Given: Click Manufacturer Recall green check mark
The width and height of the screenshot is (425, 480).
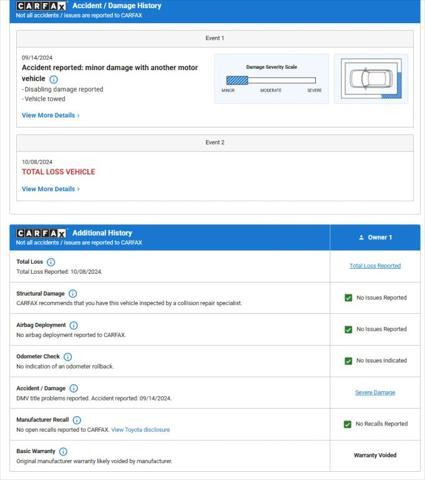Looking at the screenshot, I should tap(347, 424).
